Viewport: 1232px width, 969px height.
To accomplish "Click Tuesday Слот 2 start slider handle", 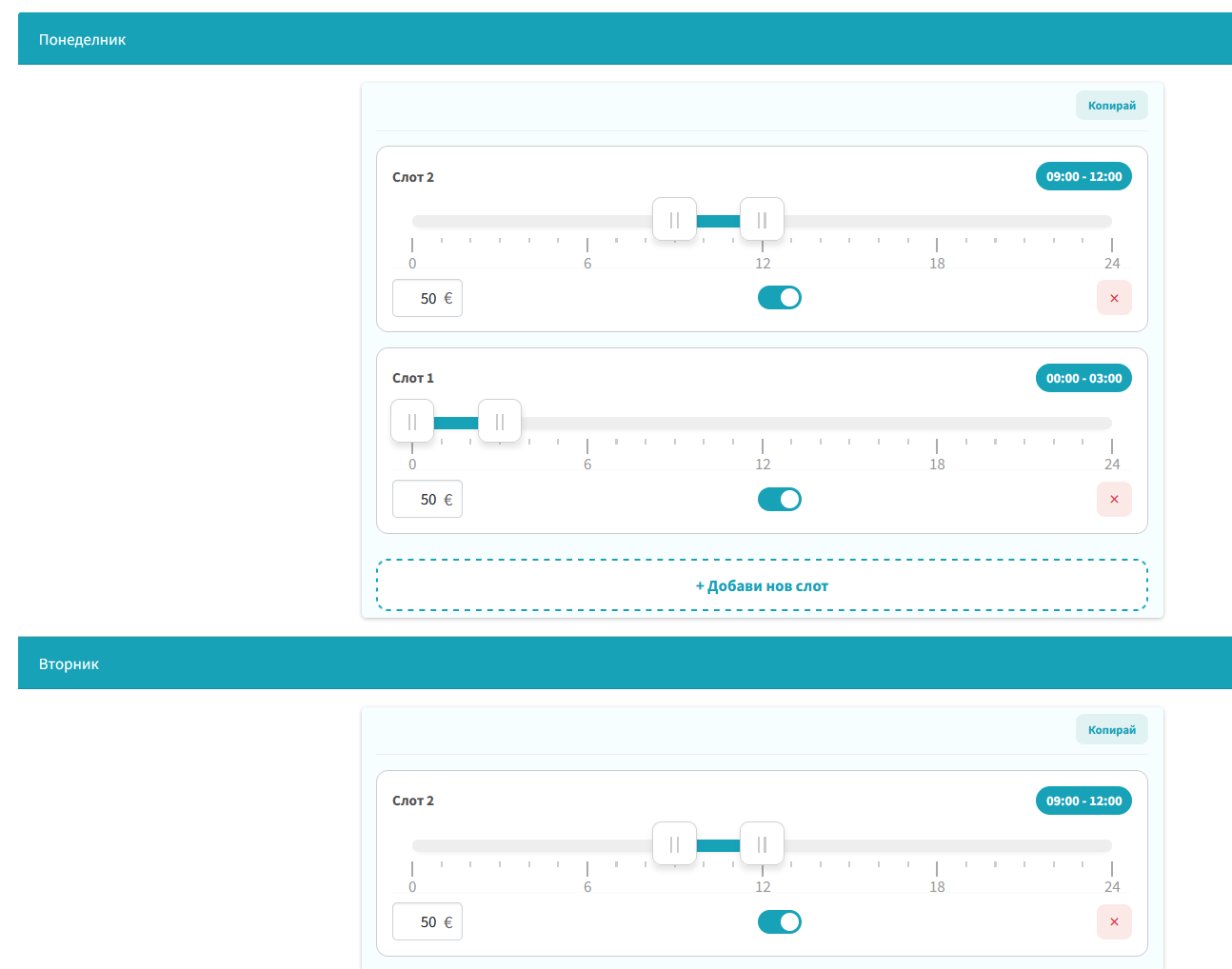I will (x=674, y=844).
